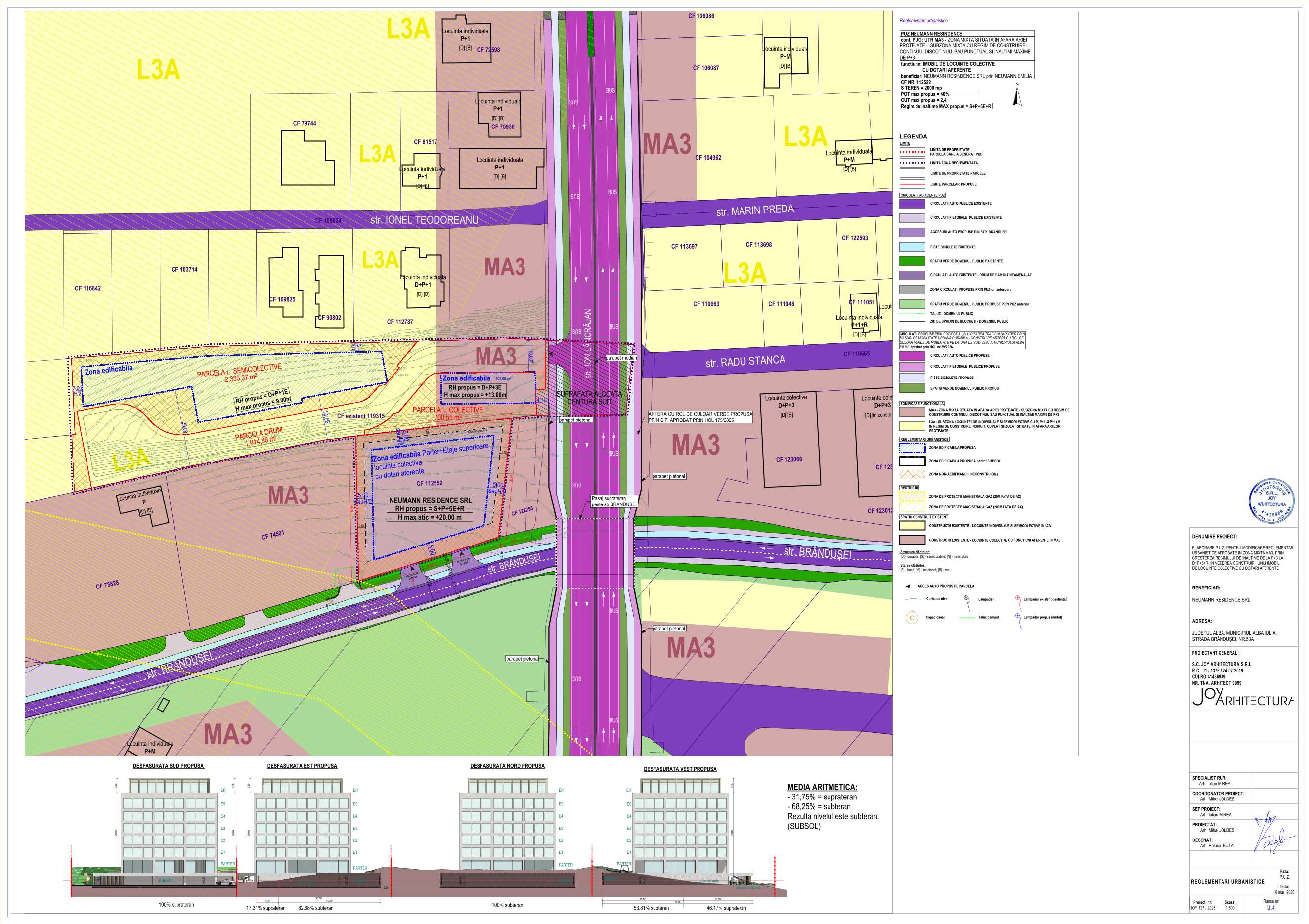Click the JOY ARHITECTURA logo
The width and height of the screenshot is (1309, 924).
click(x=1243, y=698)
